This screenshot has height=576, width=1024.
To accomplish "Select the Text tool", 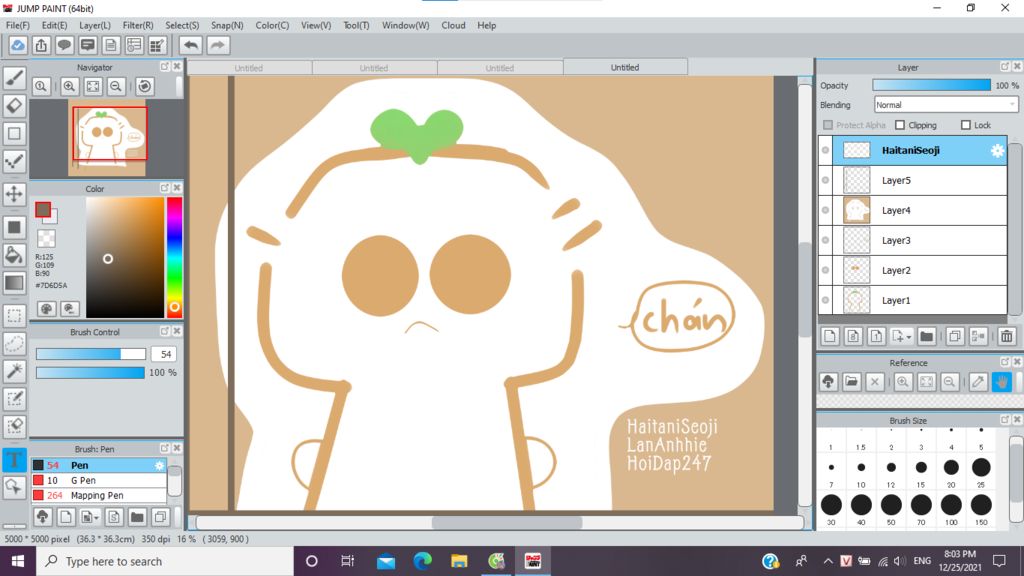I will [14, 459].
